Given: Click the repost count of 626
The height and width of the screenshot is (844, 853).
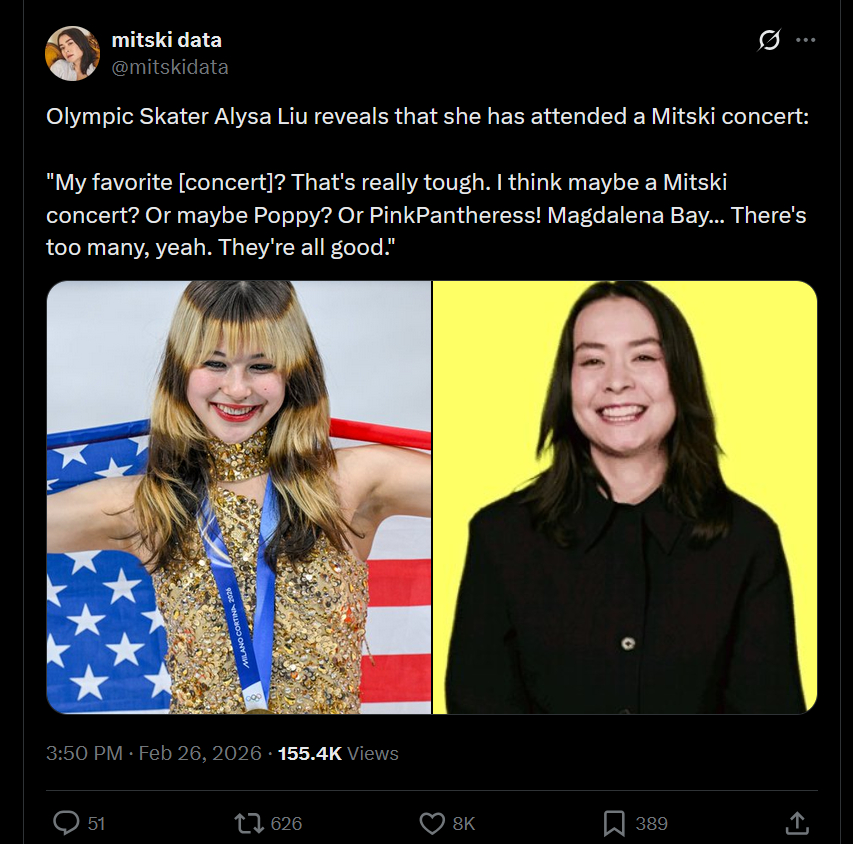Looking at the screenshot, I should click(286, 824).
